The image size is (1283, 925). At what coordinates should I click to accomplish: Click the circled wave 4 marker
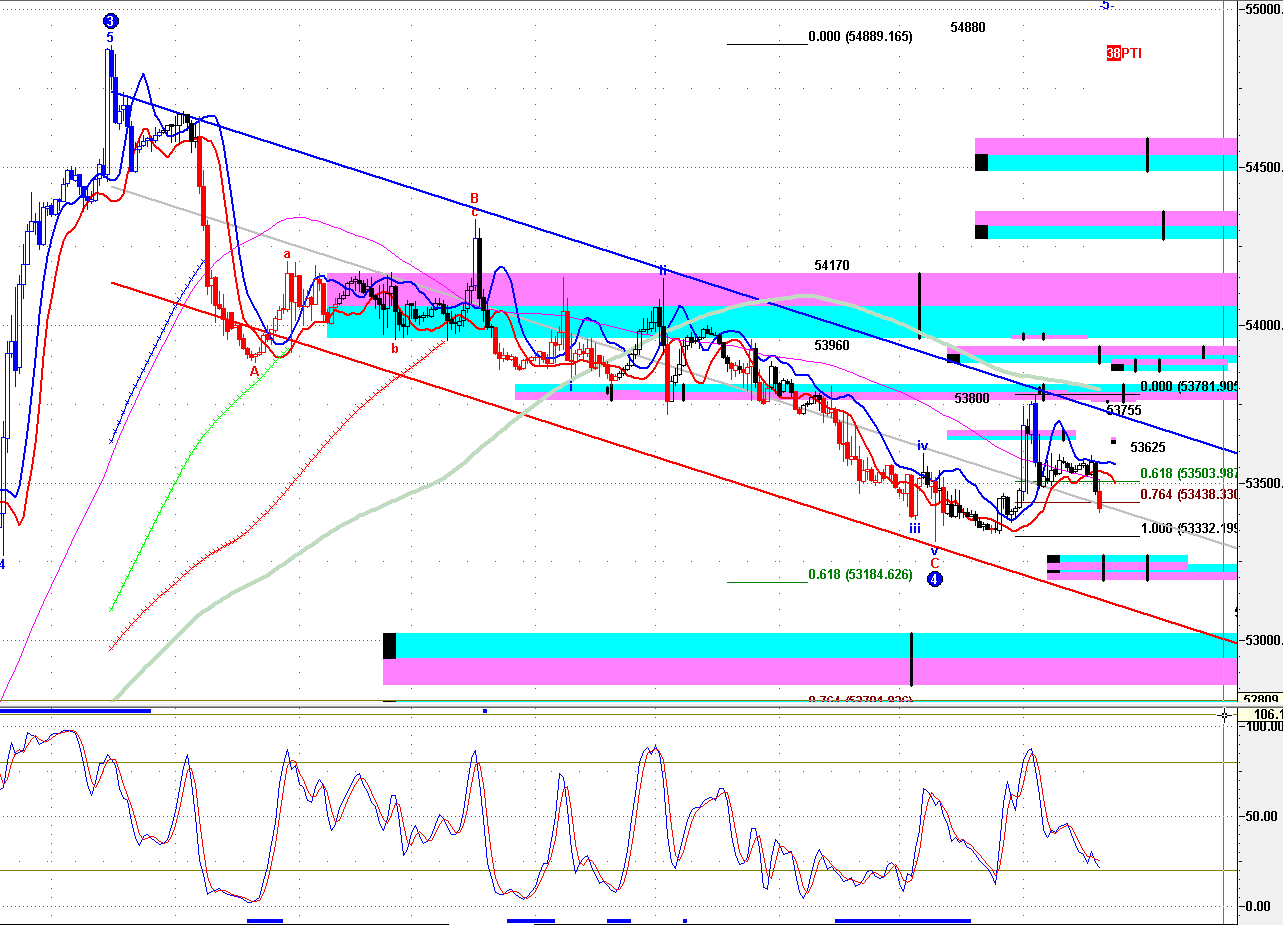pyautogui.click(x=934, y=579)
